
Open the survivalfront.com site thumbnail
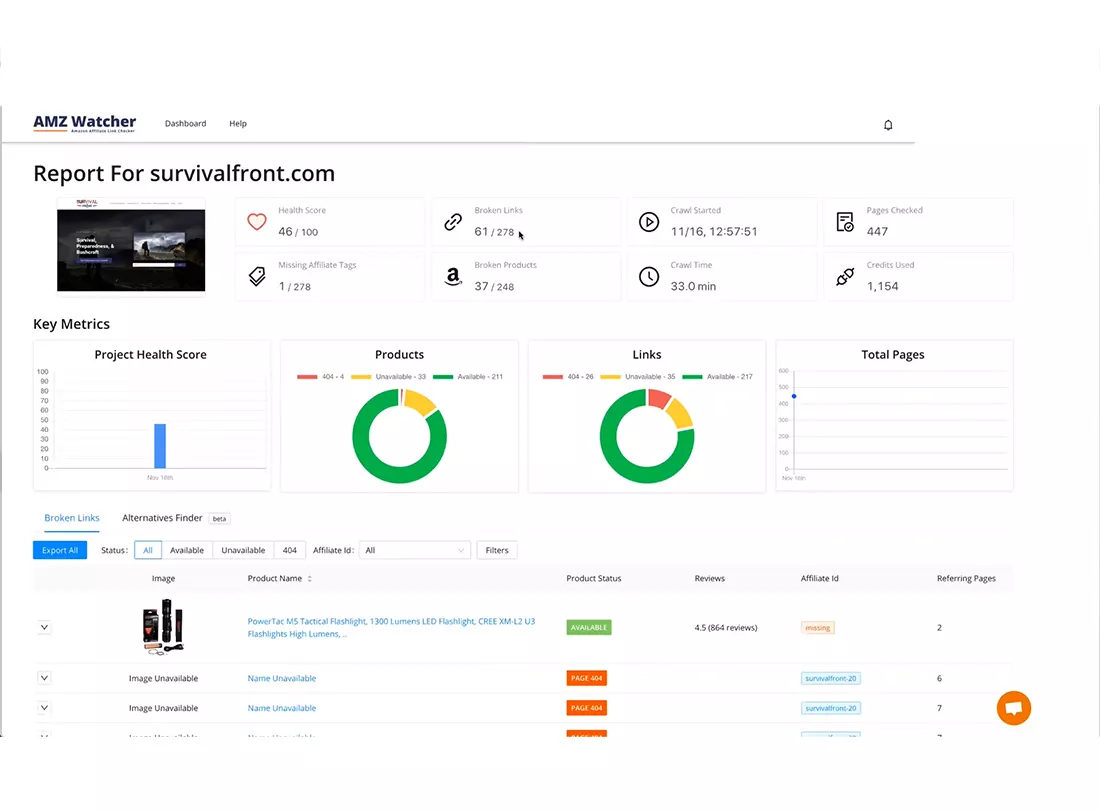[131, 245]
